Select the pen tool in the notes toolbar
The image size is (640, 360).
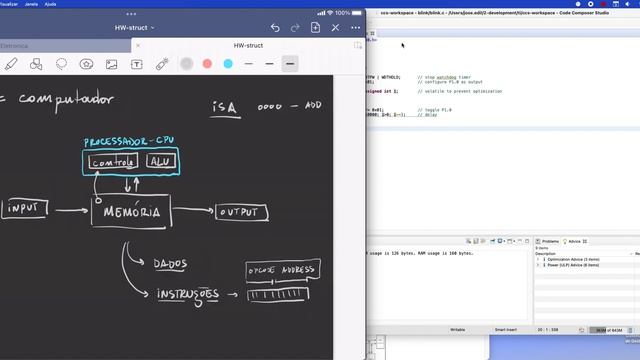click(x=11, y=64)
